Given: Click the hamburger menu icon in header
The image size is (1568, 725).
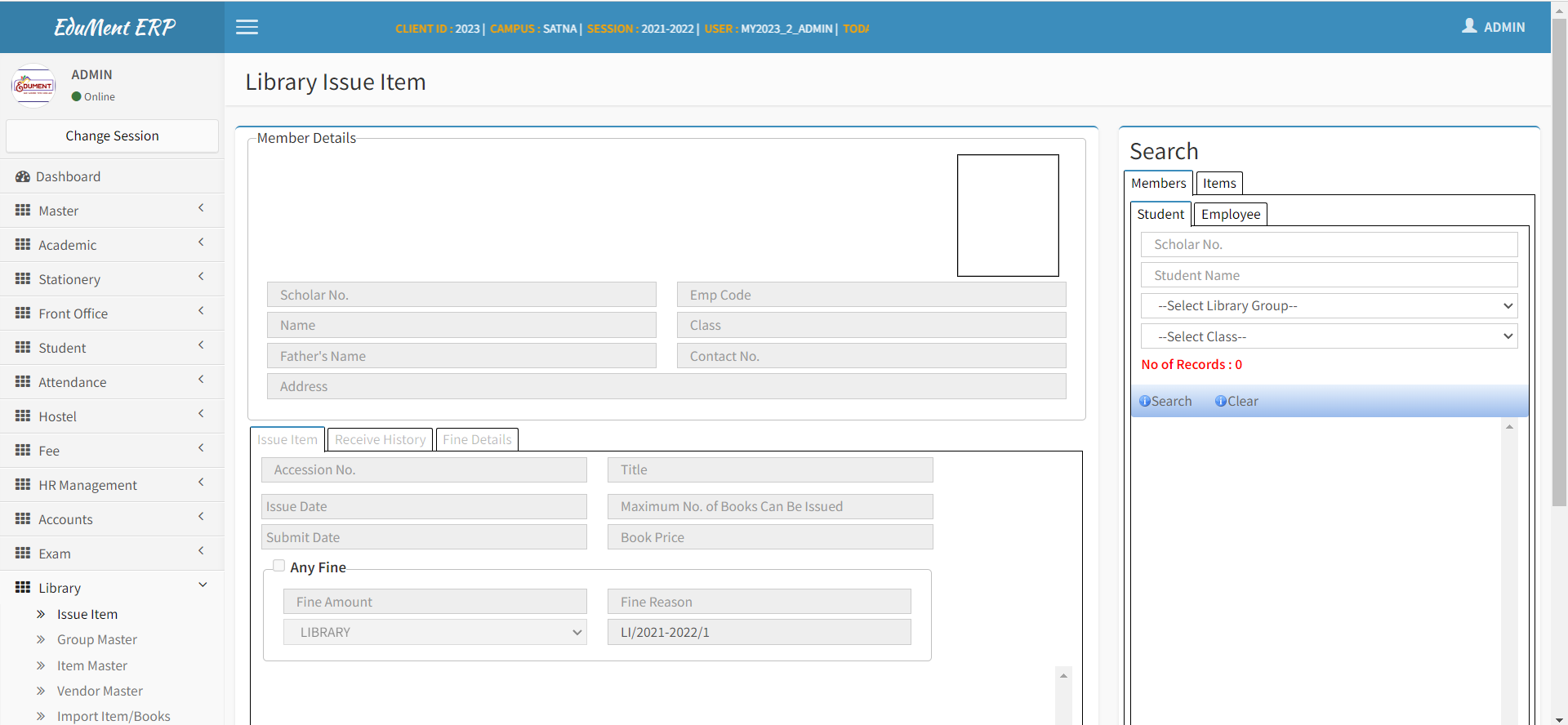Looking at the screenshot, I should click(x=247, y=27).
